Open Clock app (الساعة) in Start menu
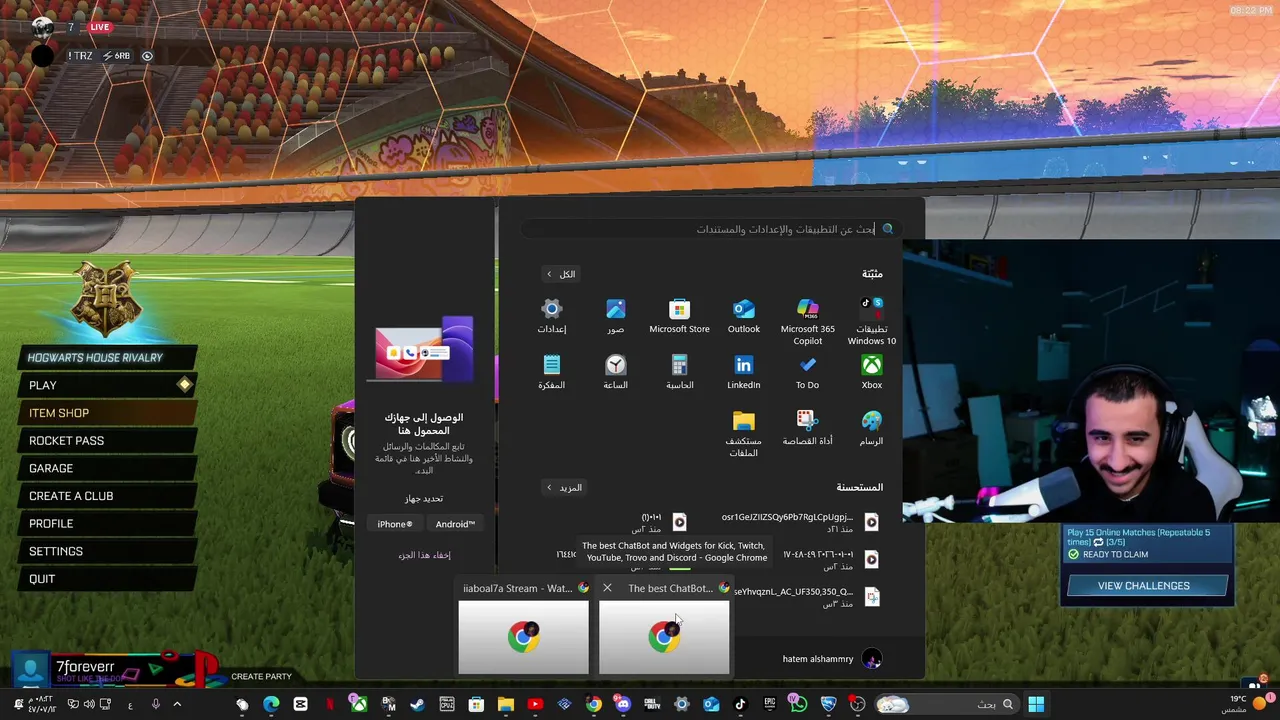 [616, 372]
